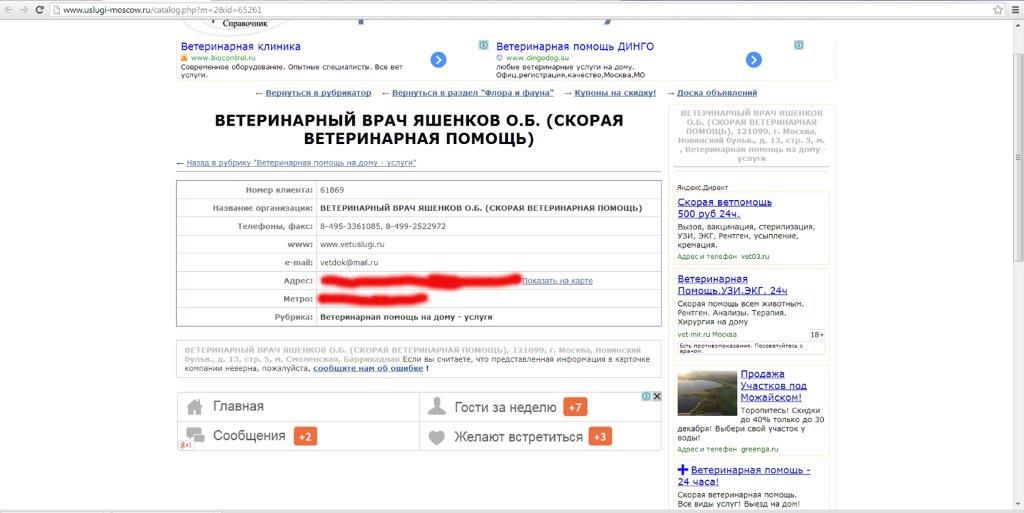1024x513 pixels.
Task: Open the Ветеринарная клиника ad title
Action: click(241, 46)
